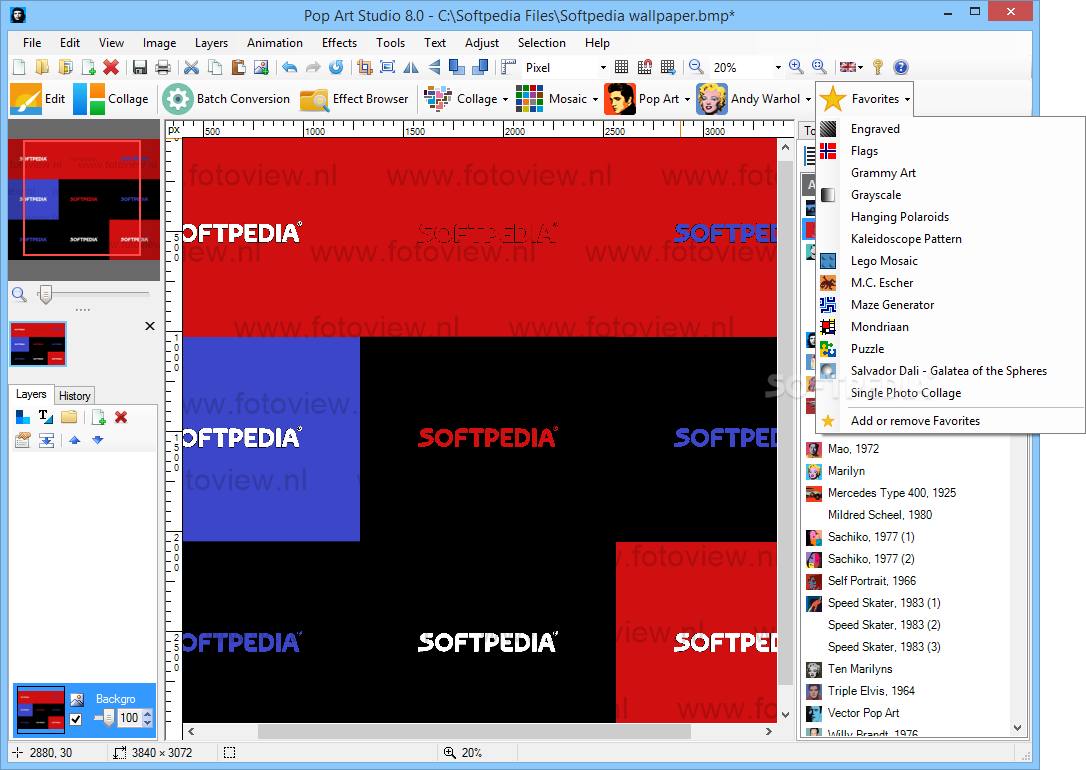Close the image thumbnail strip with X
Viewport: 1086px width, 770px height.
(x=150, y=326)
